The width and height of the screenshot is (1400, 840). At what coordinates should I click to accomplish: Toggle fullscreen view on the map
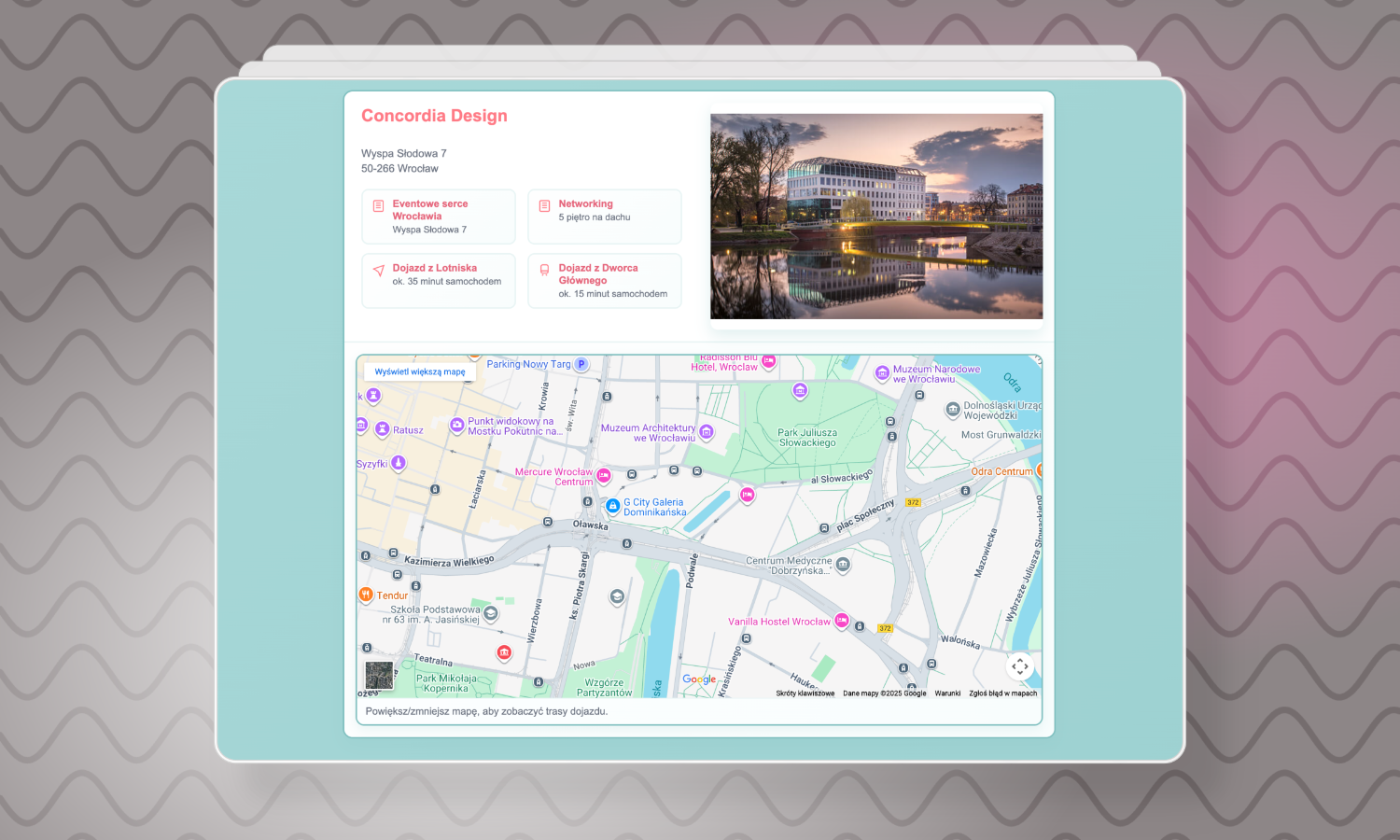pyautogui.click(x=1019, y=666)
